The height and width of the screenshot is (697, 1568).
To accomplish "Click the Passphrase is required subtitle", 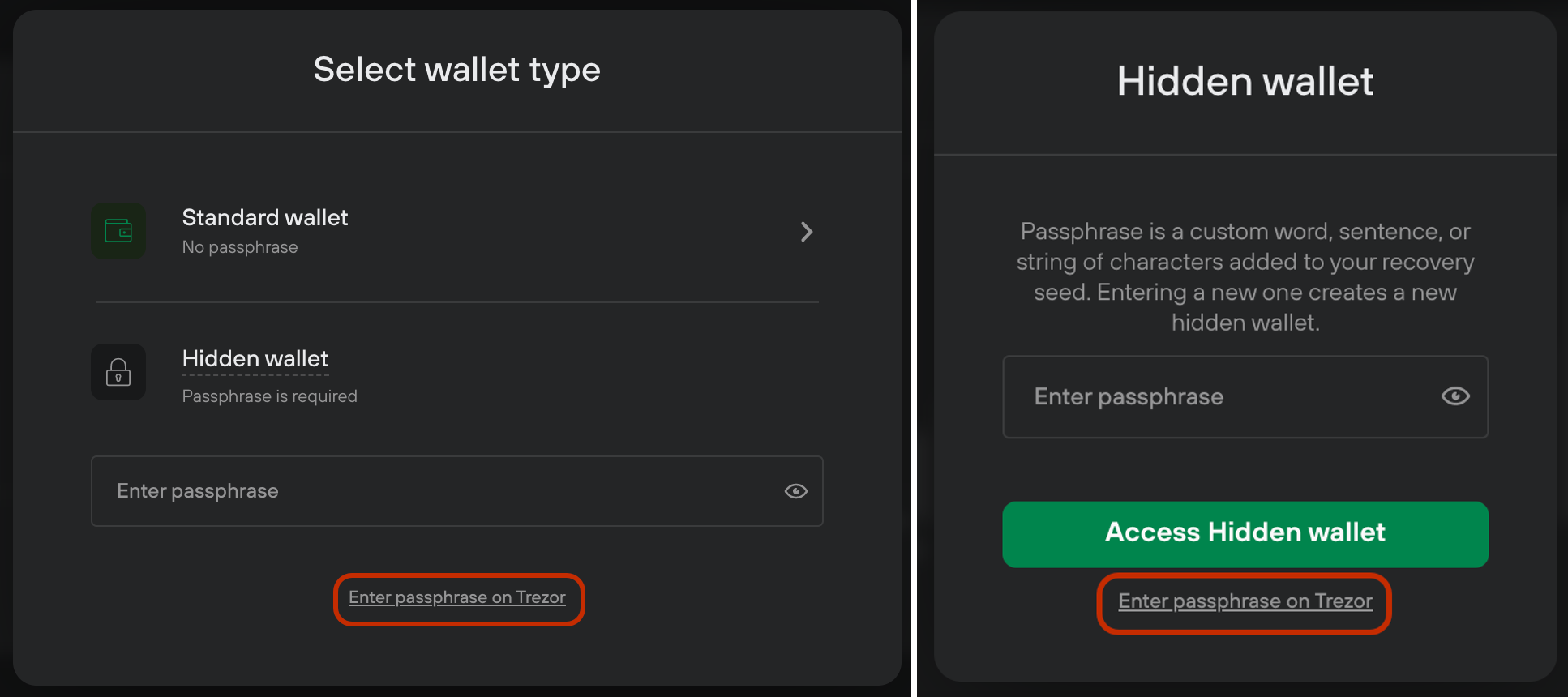I will pos(269,396).
